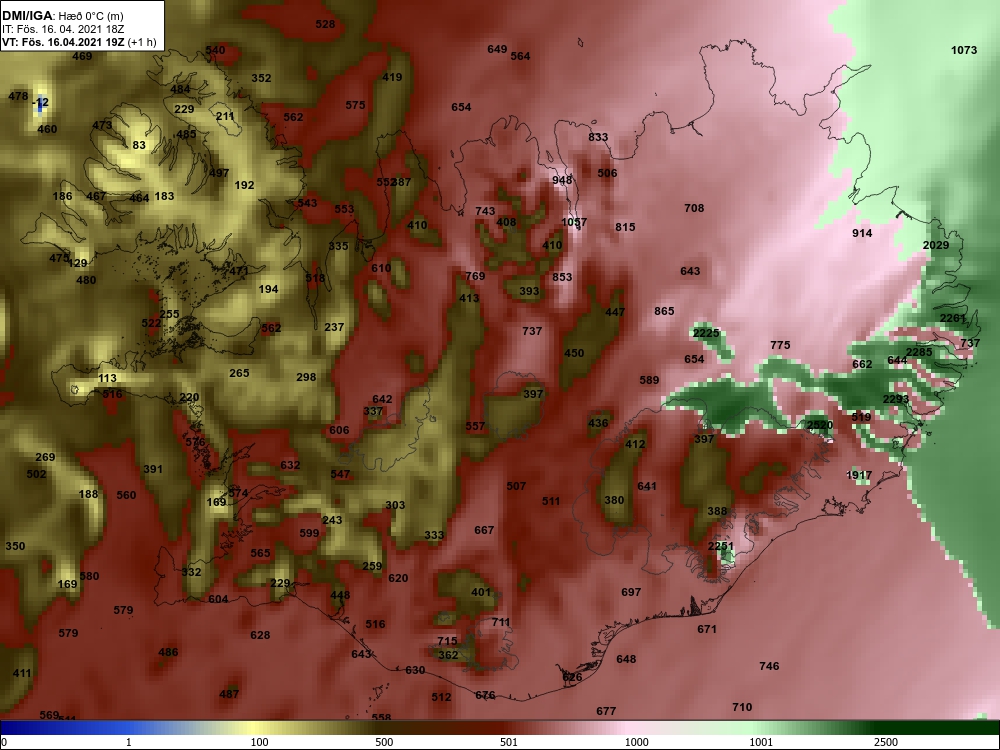Select the 743 height label
The width and height of the screenshot is (1000, 750).
[485, 211]
